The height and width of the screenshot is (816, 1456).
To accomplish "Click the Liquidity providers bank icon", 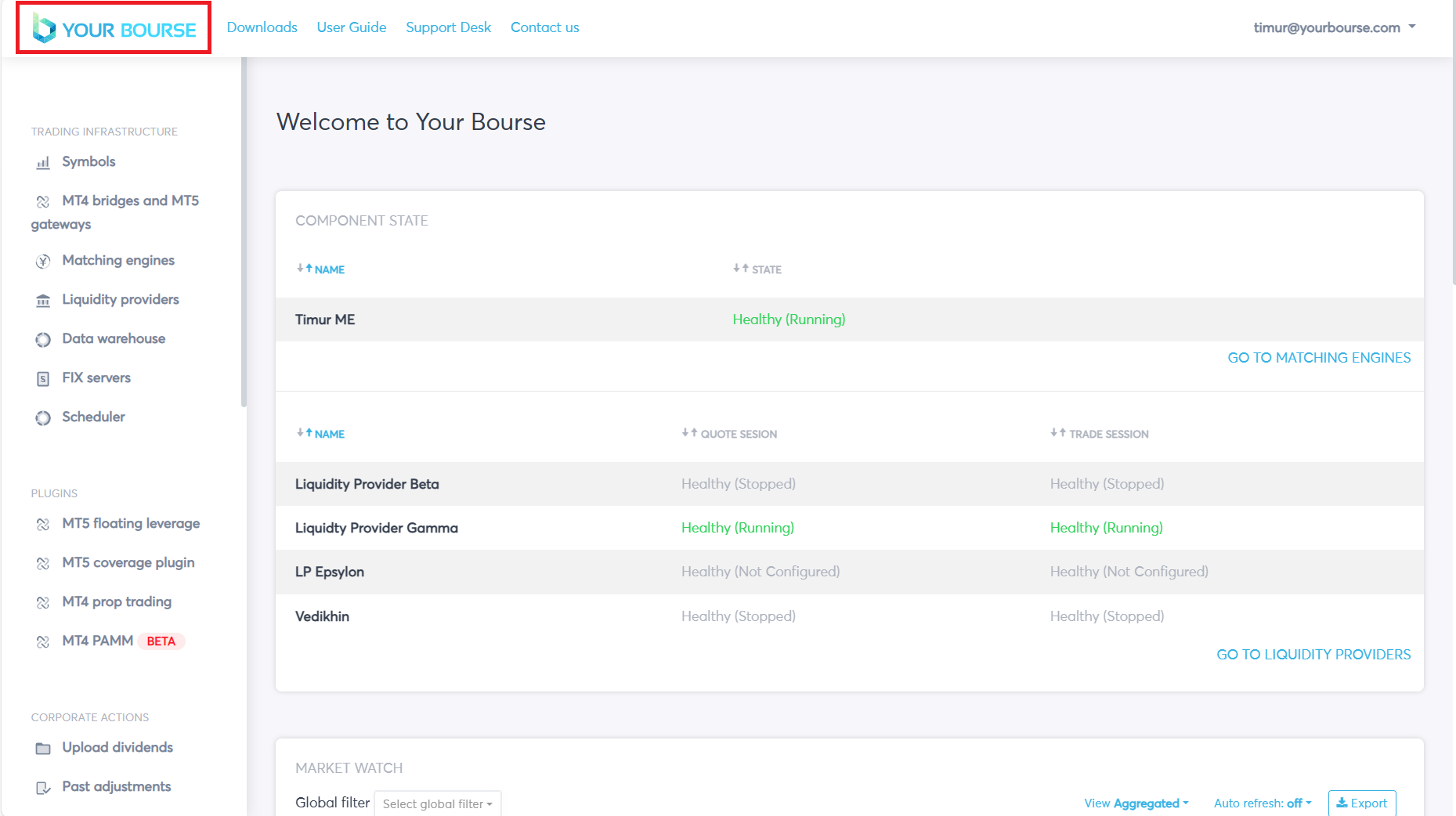I will pos(43,301).
